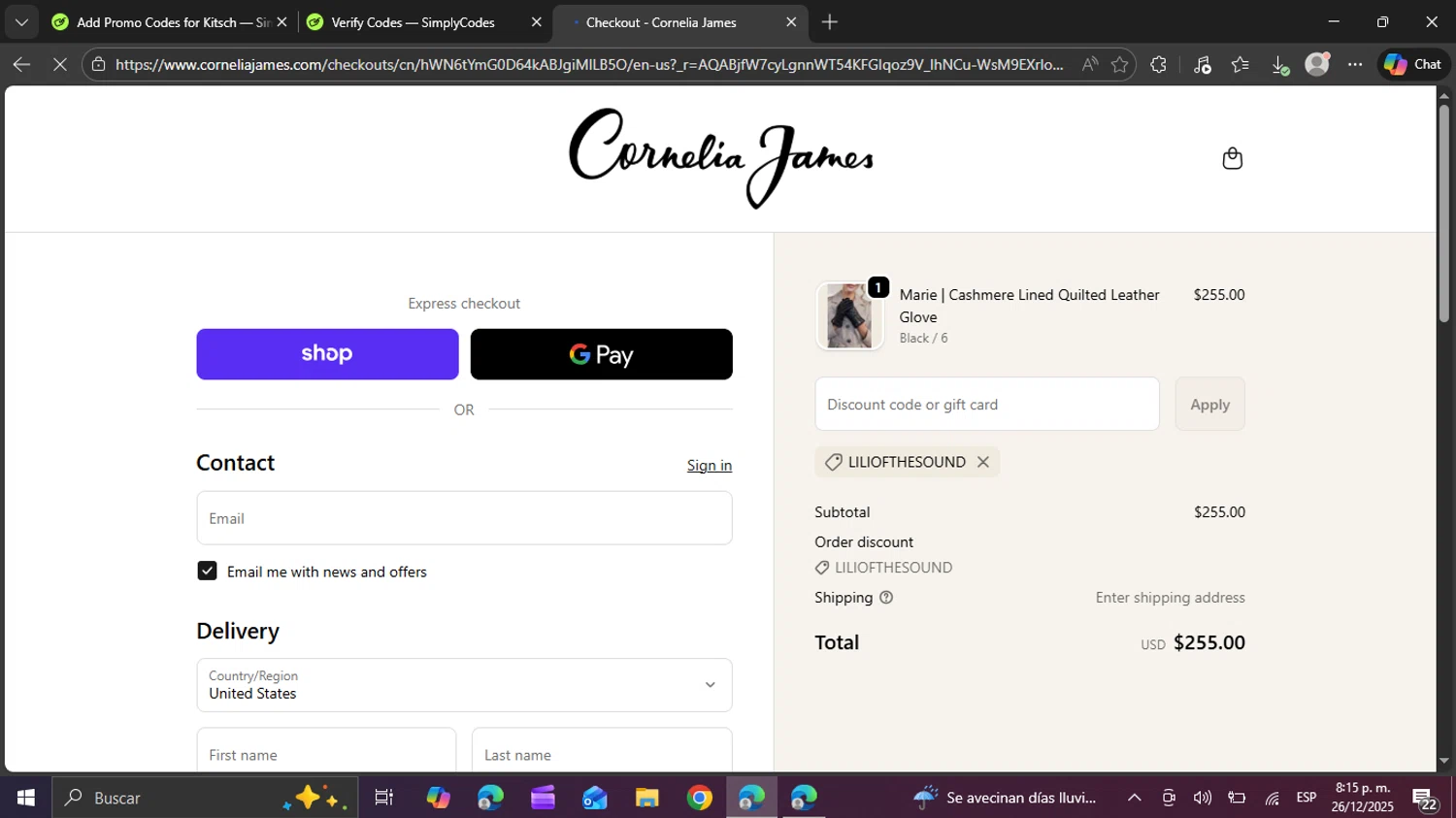Remove the LILIOFTHESOUND discount code tag
Image resolution: width=1456 pixels, height=818 pixels.
click(x=983, y=462)
